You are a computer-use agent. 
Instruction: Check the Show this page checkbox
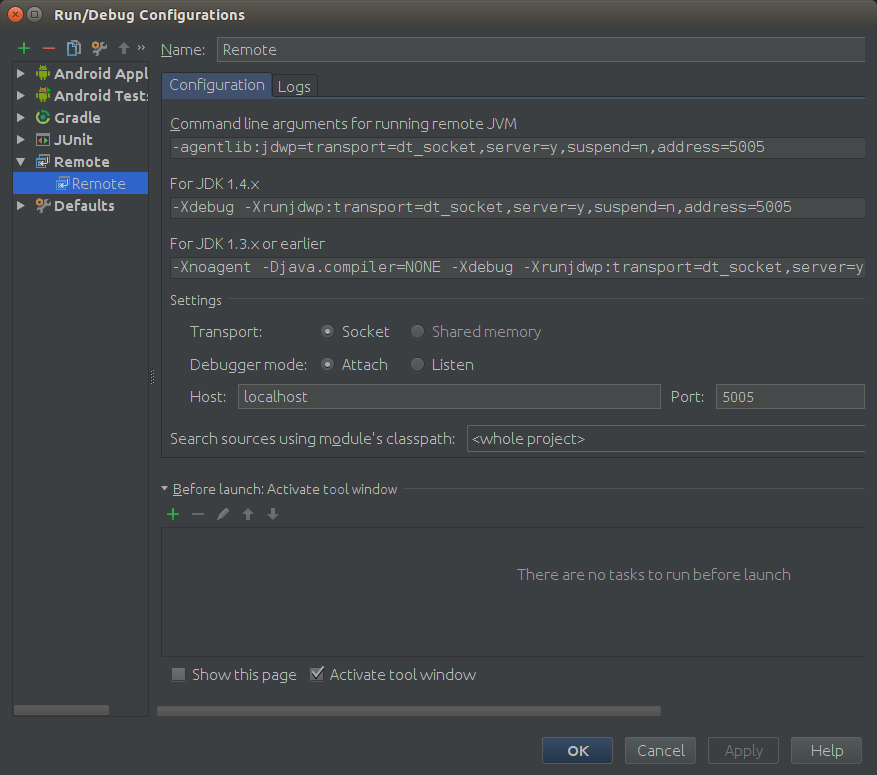pyautogui.click(x=178, y=674)
